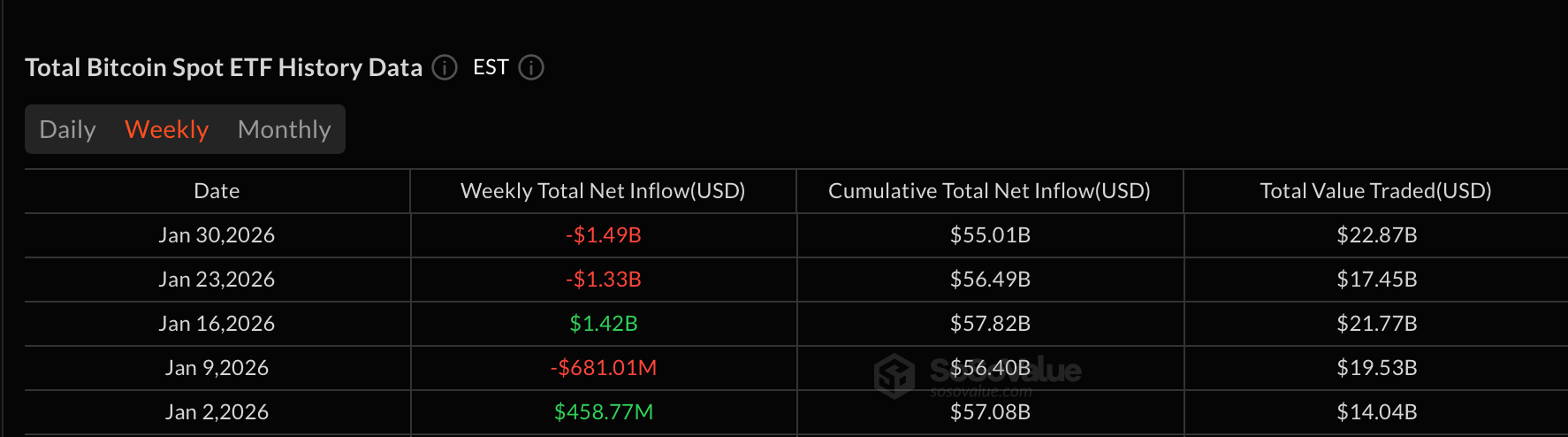Click the EST timezone label
1568x437 pixels.
(x=491, y=67)
